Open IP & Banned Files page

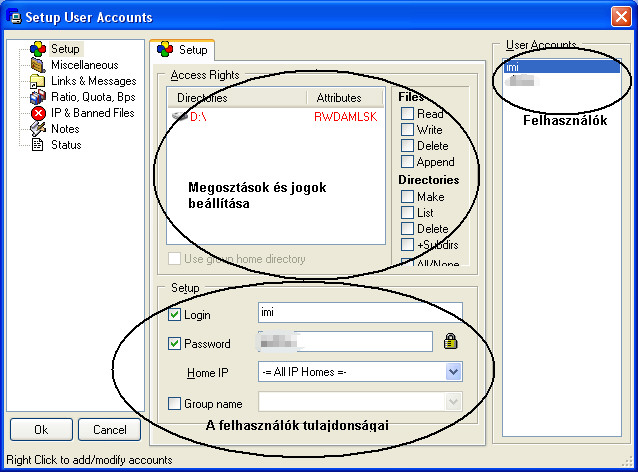click(91, 113)
